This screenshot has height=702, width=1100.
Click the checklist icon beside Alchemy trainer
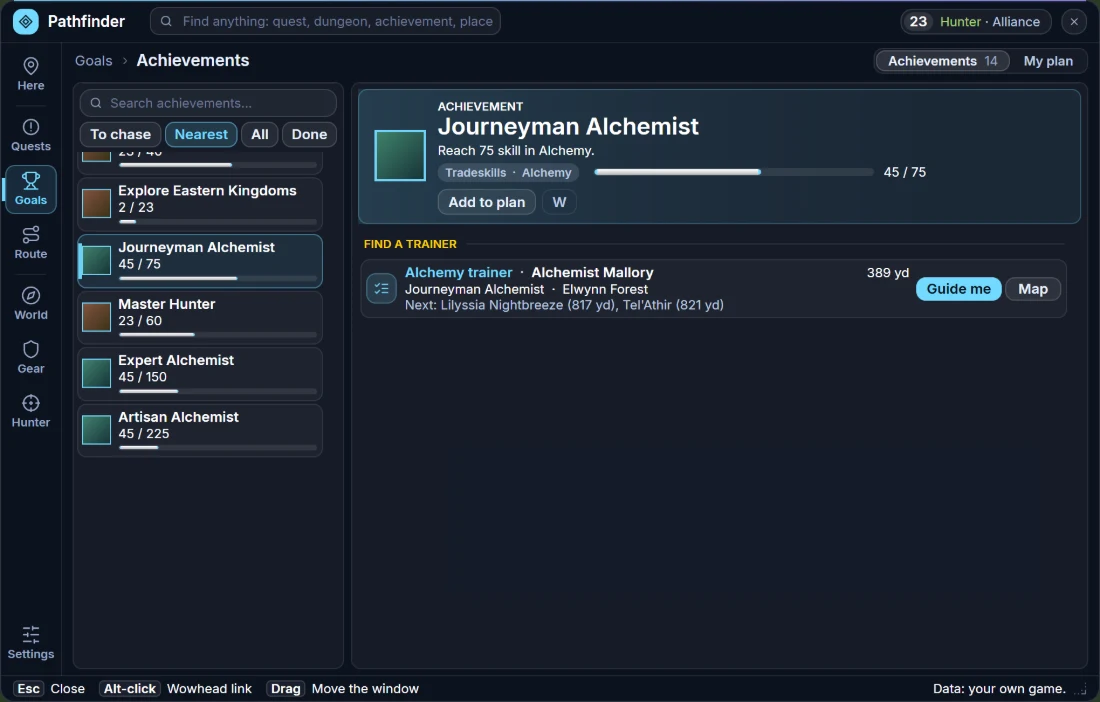[x=382, y=288]
